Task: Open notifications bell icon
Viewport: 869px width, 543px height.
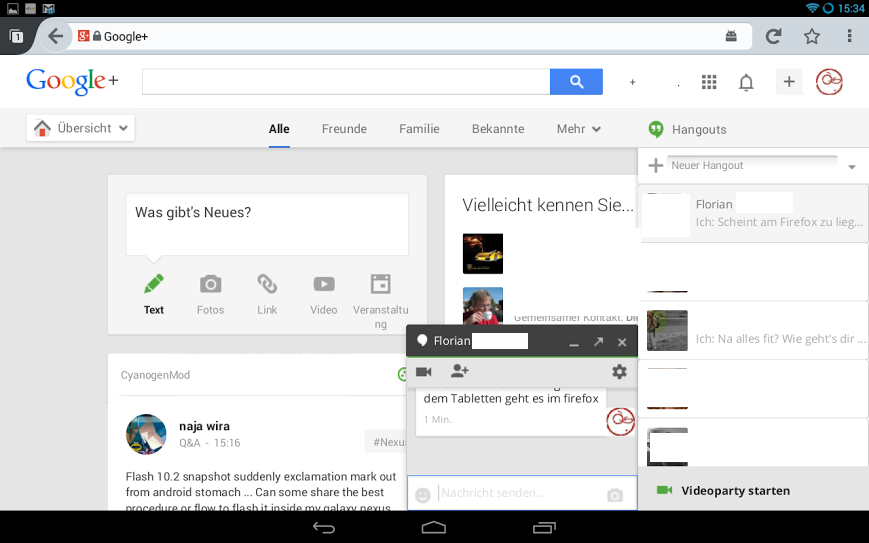Action: (x=747, y=83)
